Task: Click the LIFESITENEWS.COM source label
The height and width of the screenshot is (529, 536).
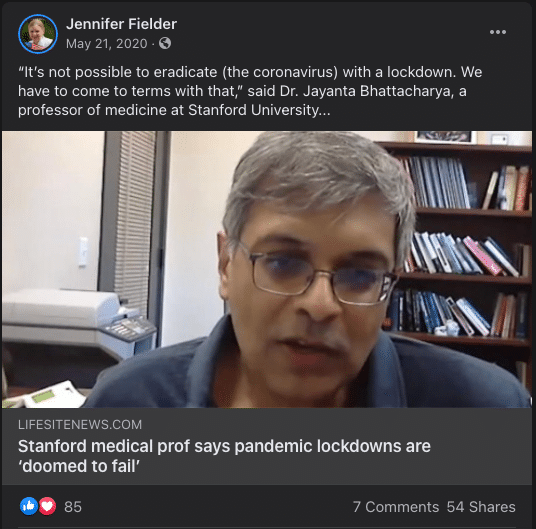Action: [80, 424]
